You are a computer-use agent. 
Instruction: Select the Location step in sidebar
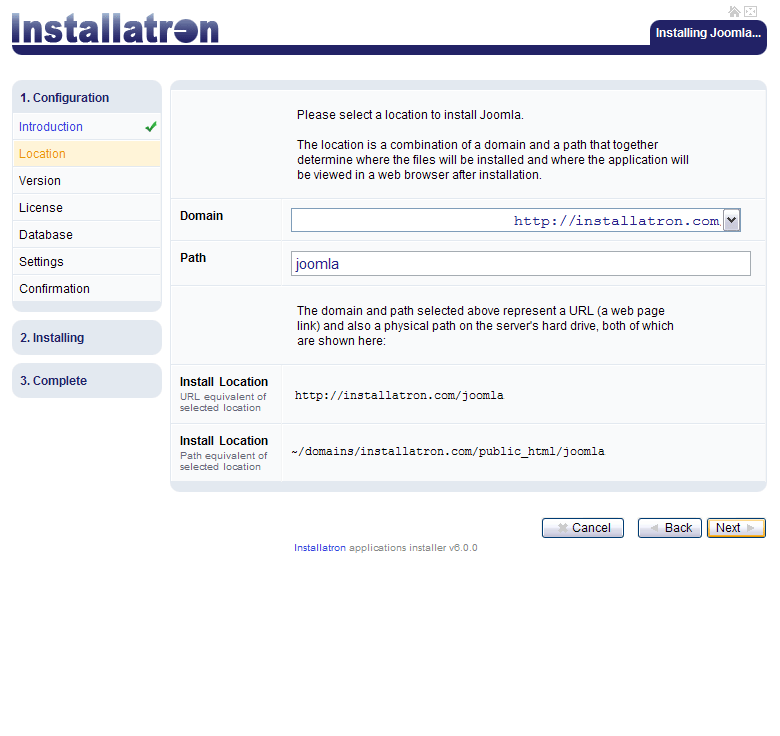pyautogui.click(x=87, y=154)
